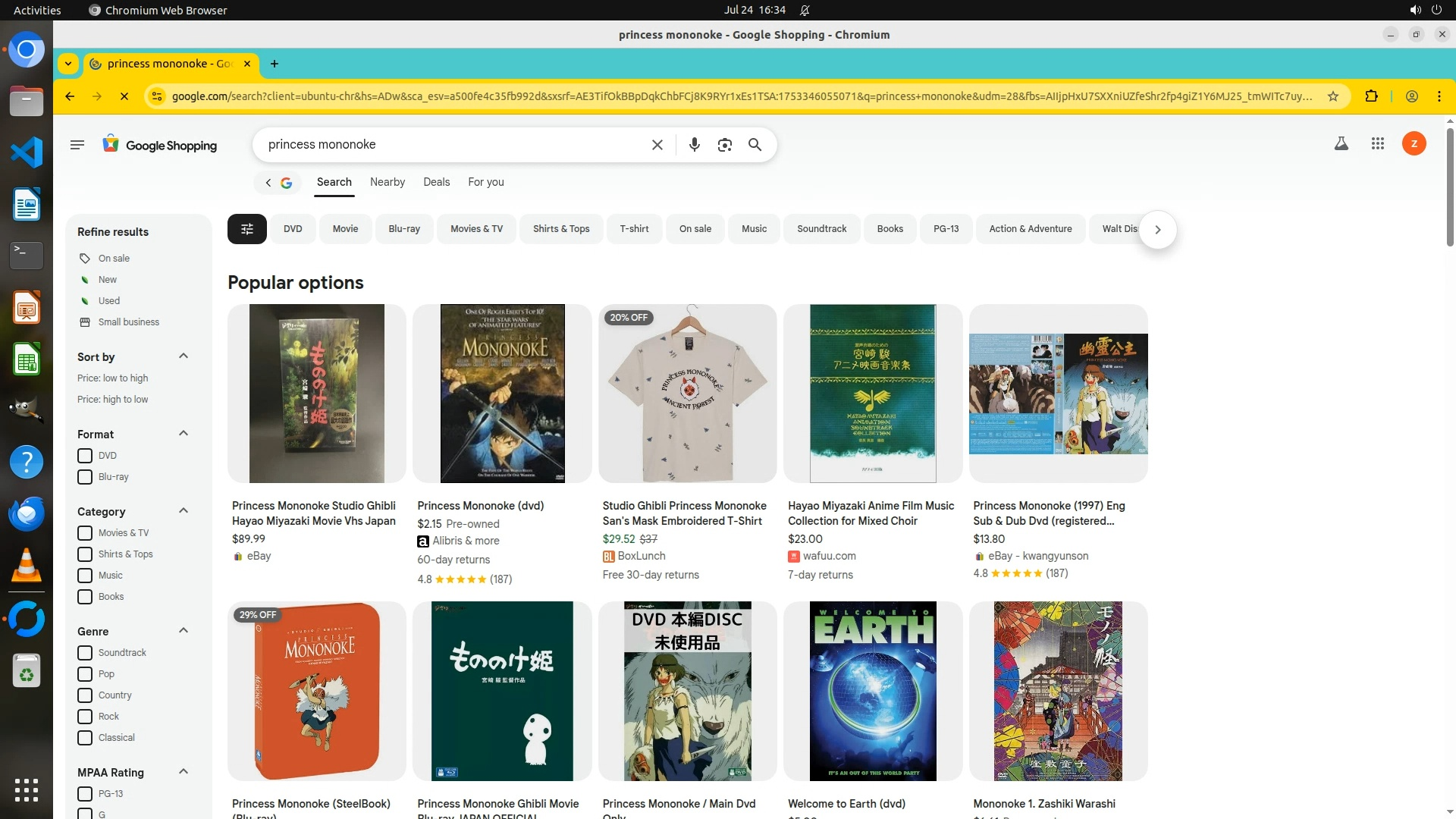Open the hamburger menu beside Google Shopping
The height and width of the screenshot is (819, 1456).
click(x=77, y=145)
